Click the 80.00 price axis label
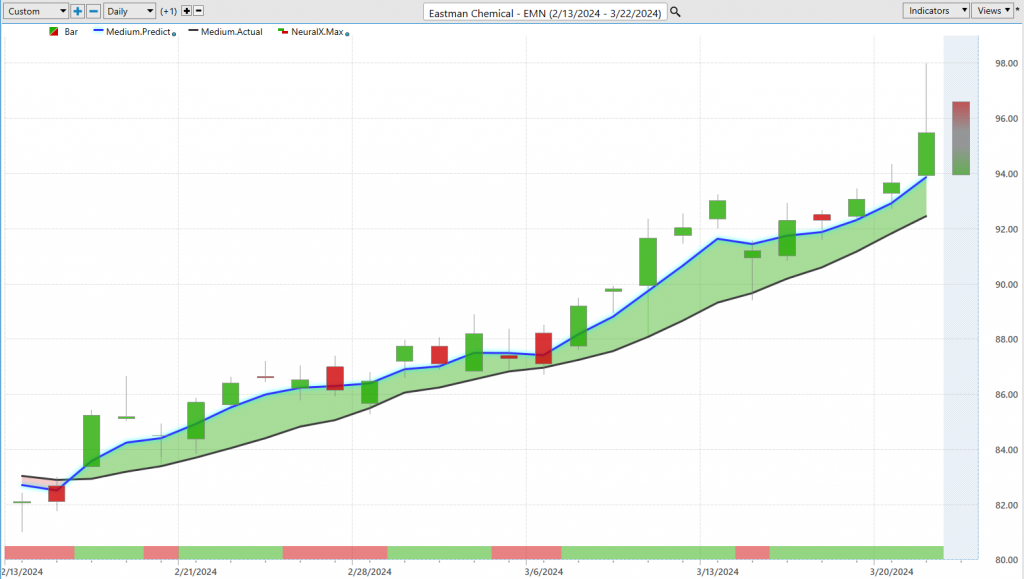 (x=1006, y=560)
